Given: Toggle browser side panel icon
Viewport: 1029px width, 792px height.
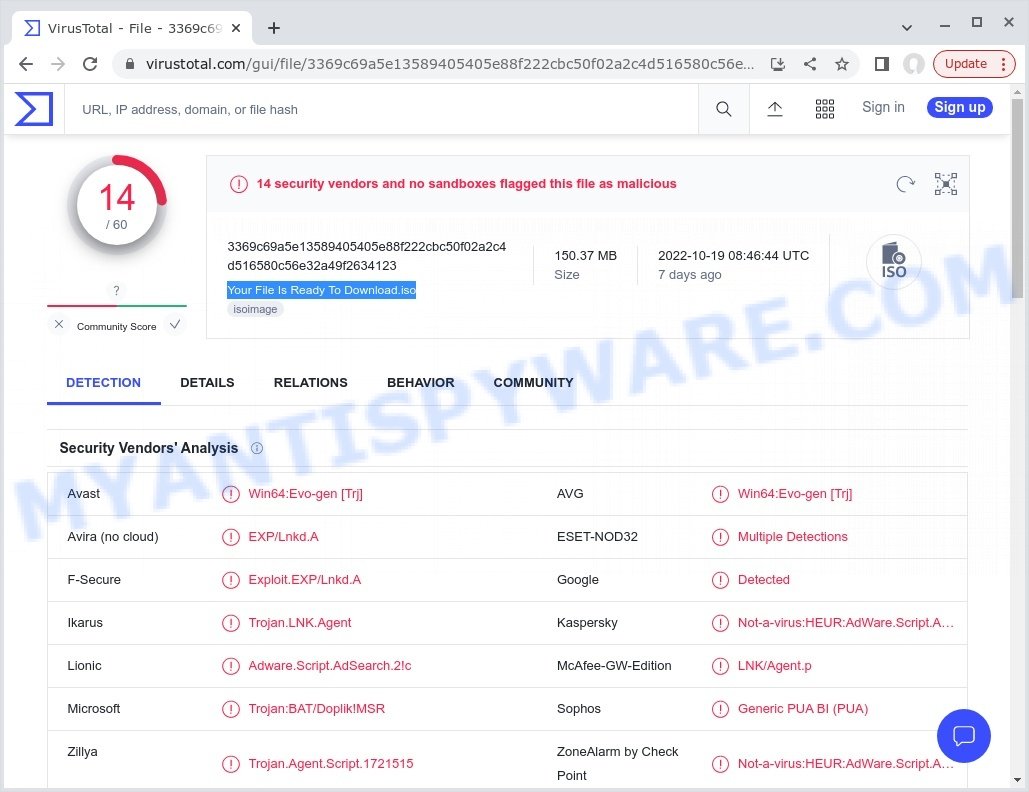Looking at the screenshot, I should tap(881, 64).
